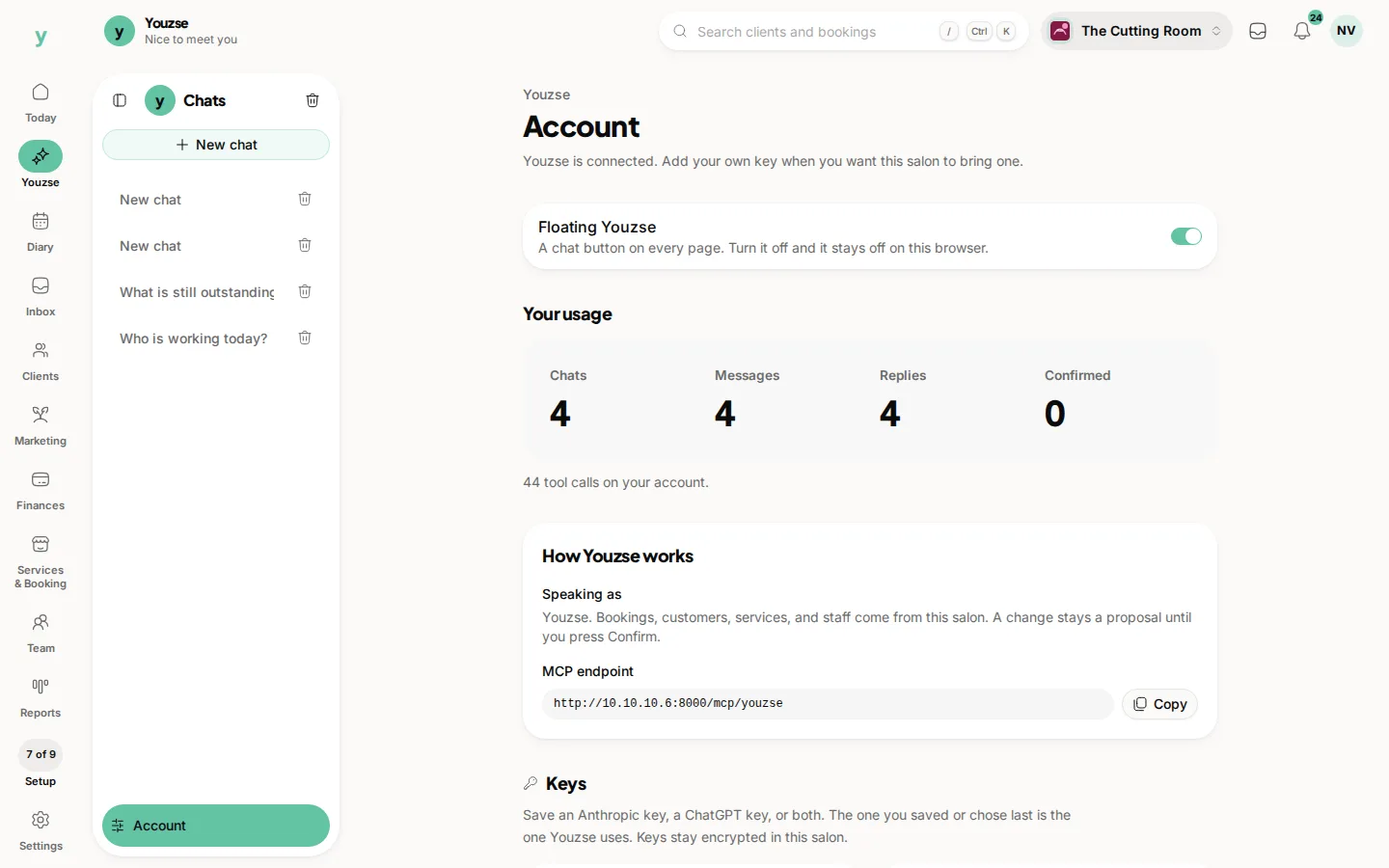Open the Finances section

41,491
